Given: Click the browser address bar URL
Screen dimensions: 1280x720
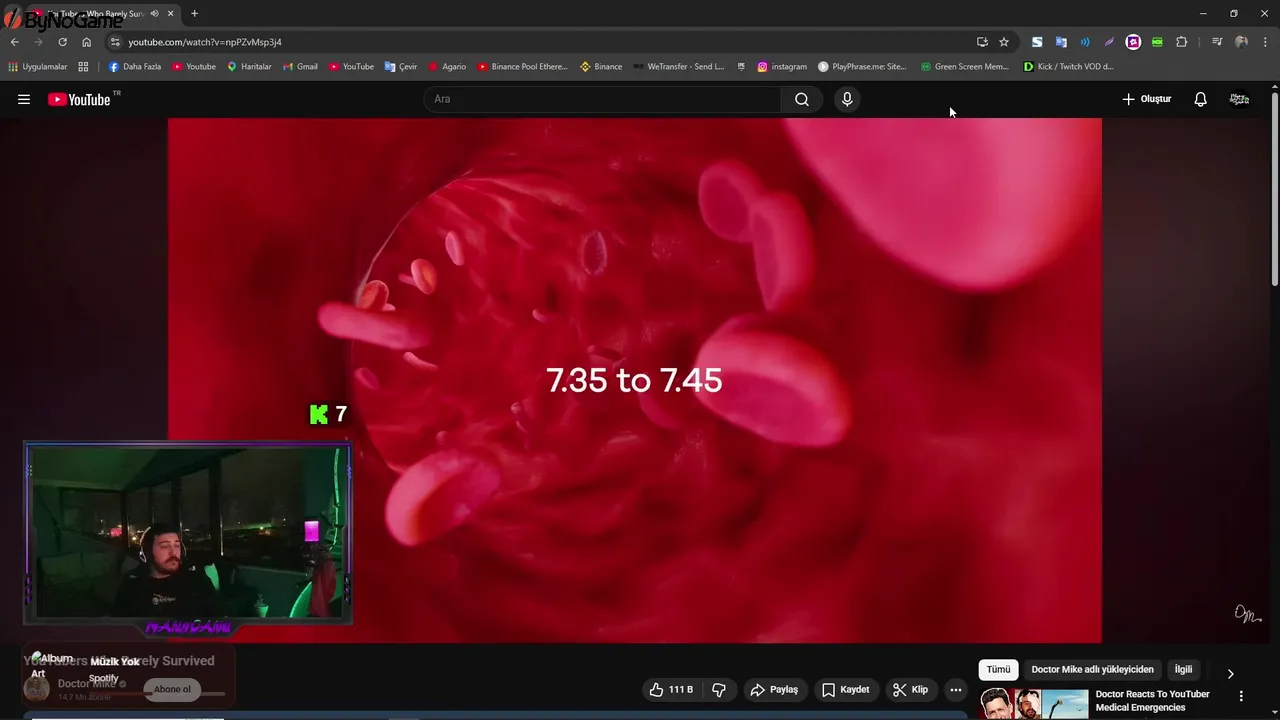Looking at the screenshot, I should (x=204, y=42).
